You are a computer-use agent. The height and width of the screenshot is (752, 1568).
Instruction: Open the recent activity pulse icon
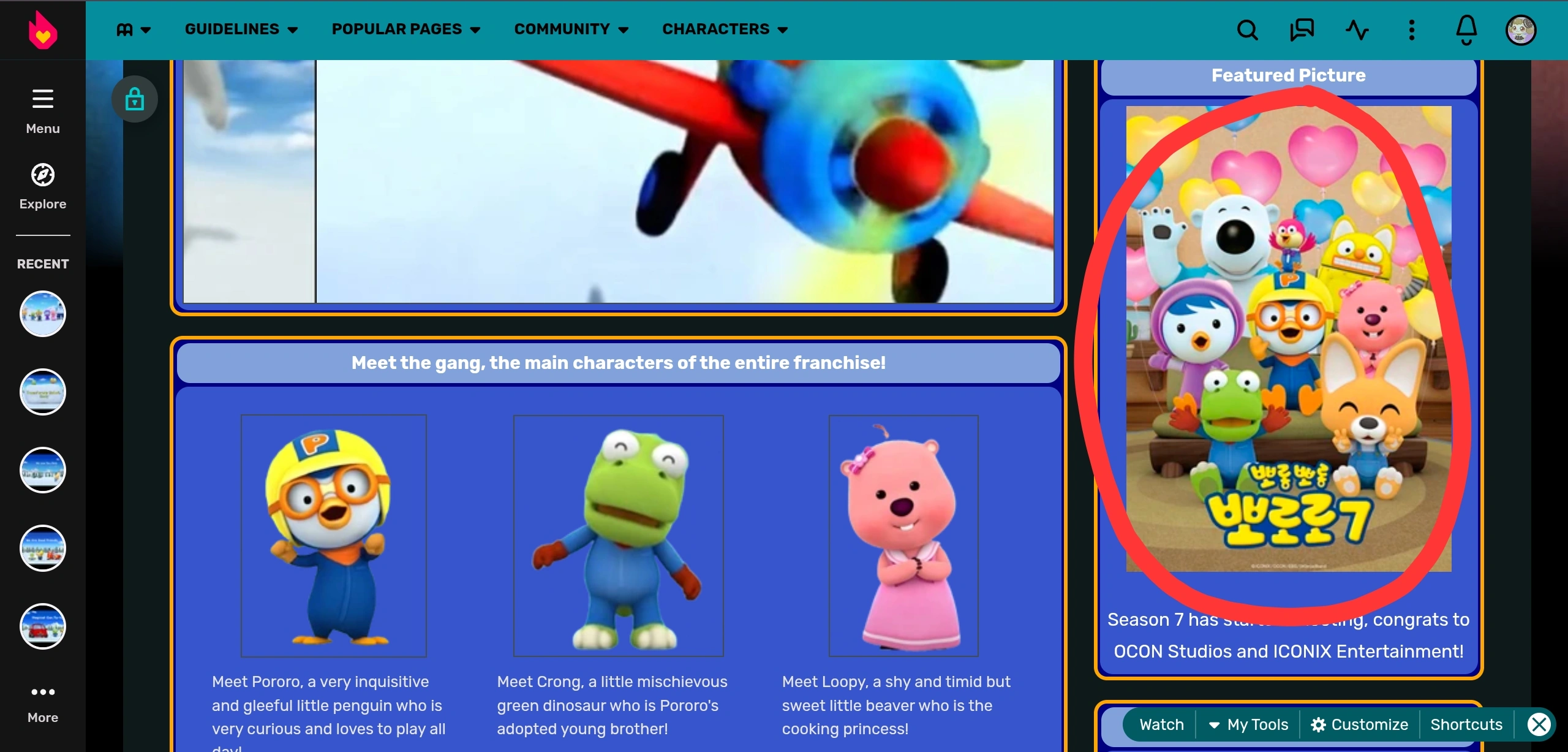(x=1357, y=30)
